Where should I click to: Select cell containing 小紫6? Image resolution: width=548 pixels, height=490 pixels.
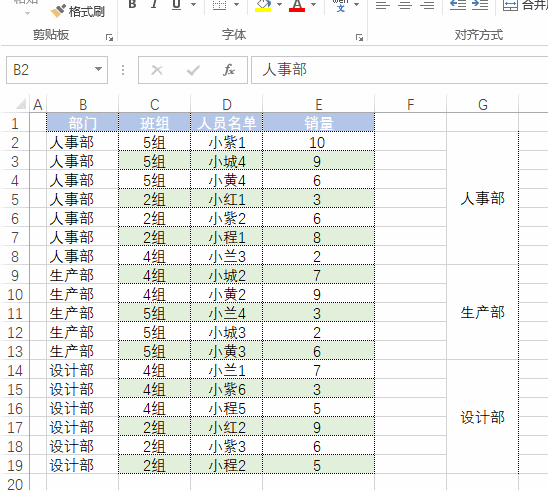point(226,389)
